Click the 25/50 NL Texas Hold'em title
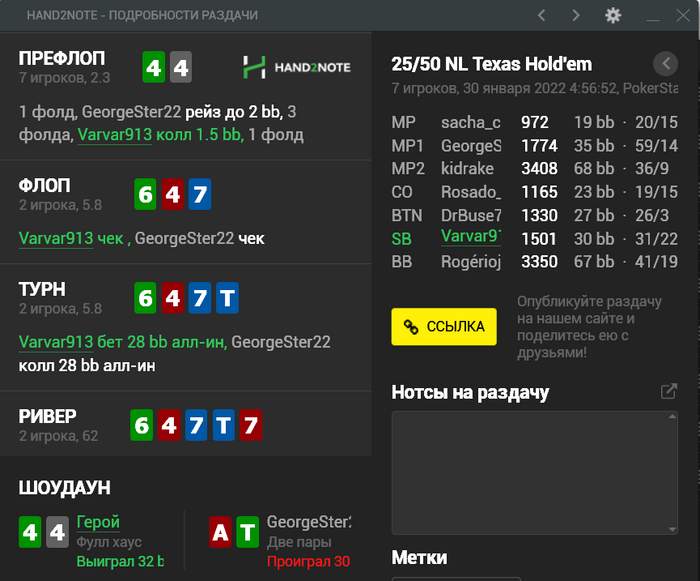The width and height of the screenshot is (700, 581). click(x=492, y=64)
